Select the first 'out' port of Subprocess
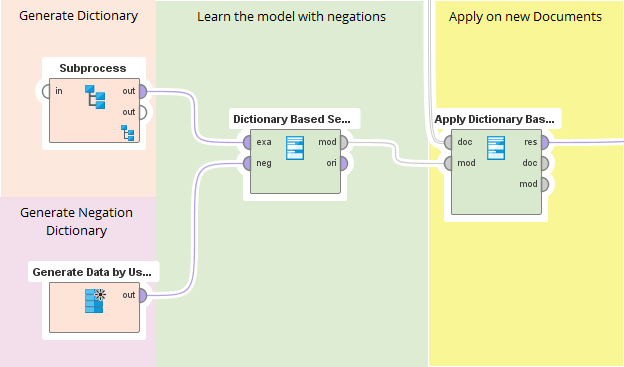This screenshot has height=367, width=624. [x=142, y=92]
